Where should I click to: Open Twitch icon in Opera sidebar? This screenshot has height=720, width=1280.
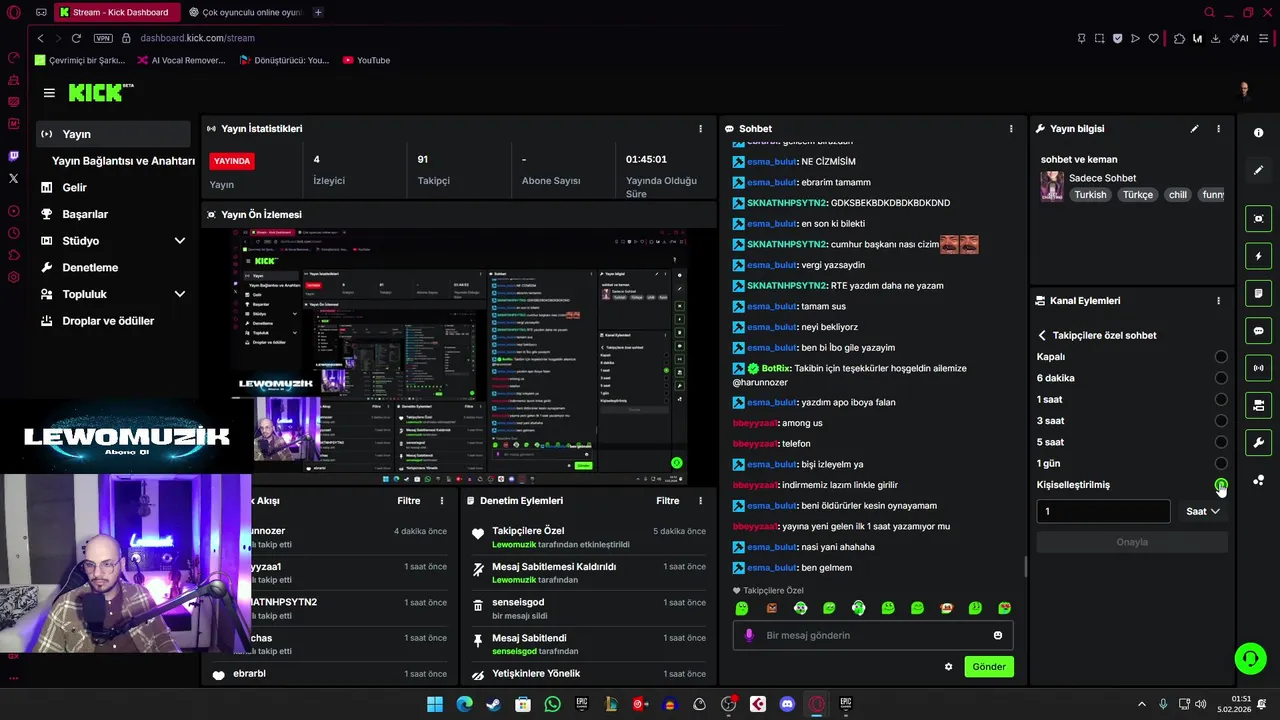13,156
